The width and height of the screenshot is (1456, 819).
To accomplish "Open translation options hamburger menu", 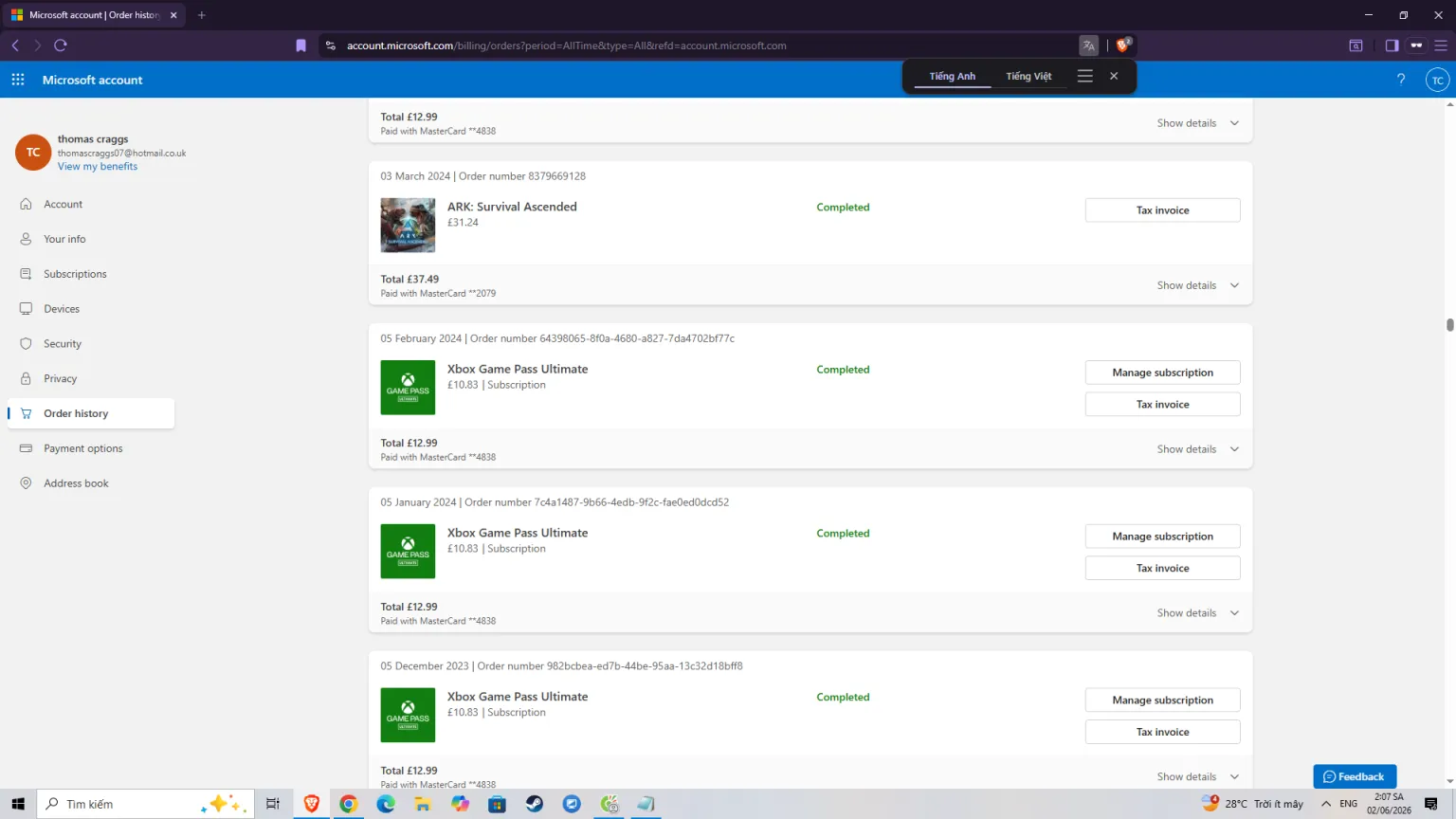I will pyautogui.click(x=1085, y=76).
